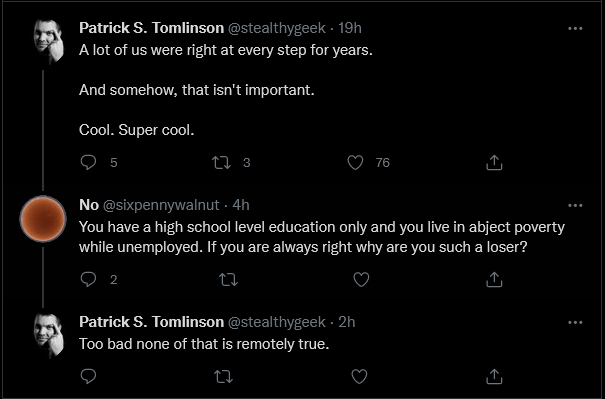The image size is (605, 399).
Task: Reply to sixpennywalnut's tweet
Action: [x=88, y=279]
